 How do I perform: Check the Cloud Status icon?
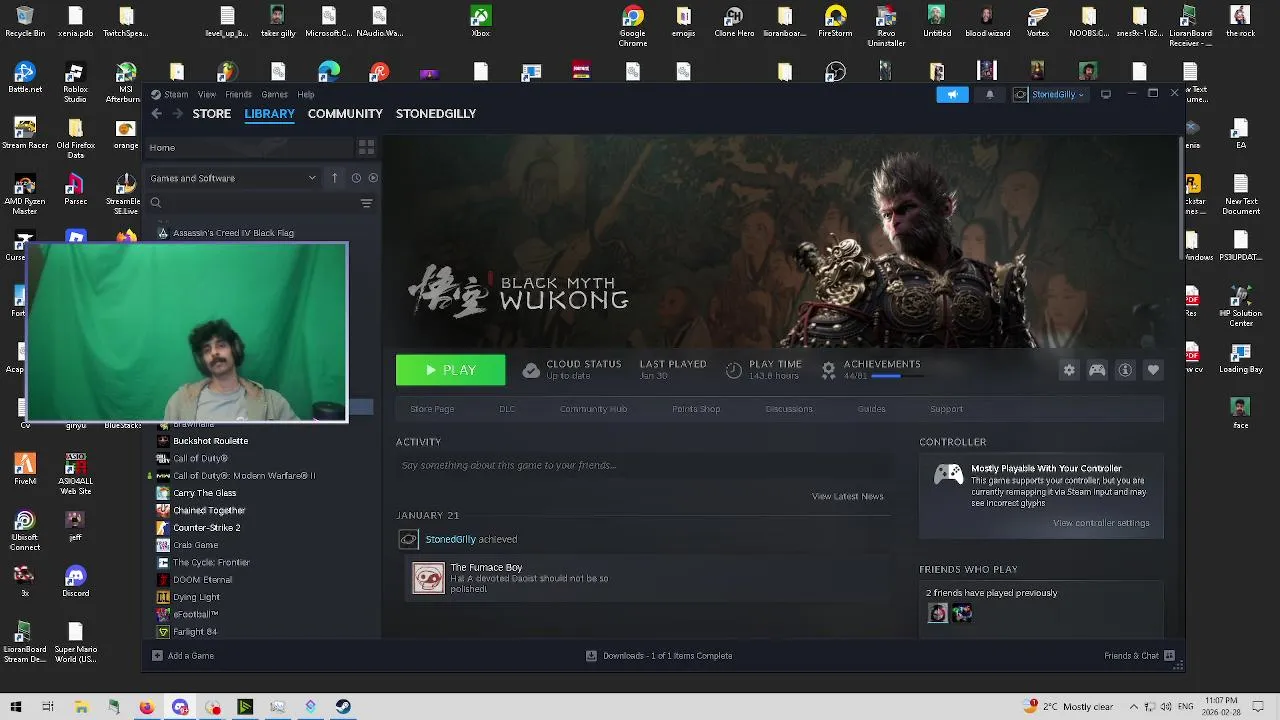pos(531,370)
